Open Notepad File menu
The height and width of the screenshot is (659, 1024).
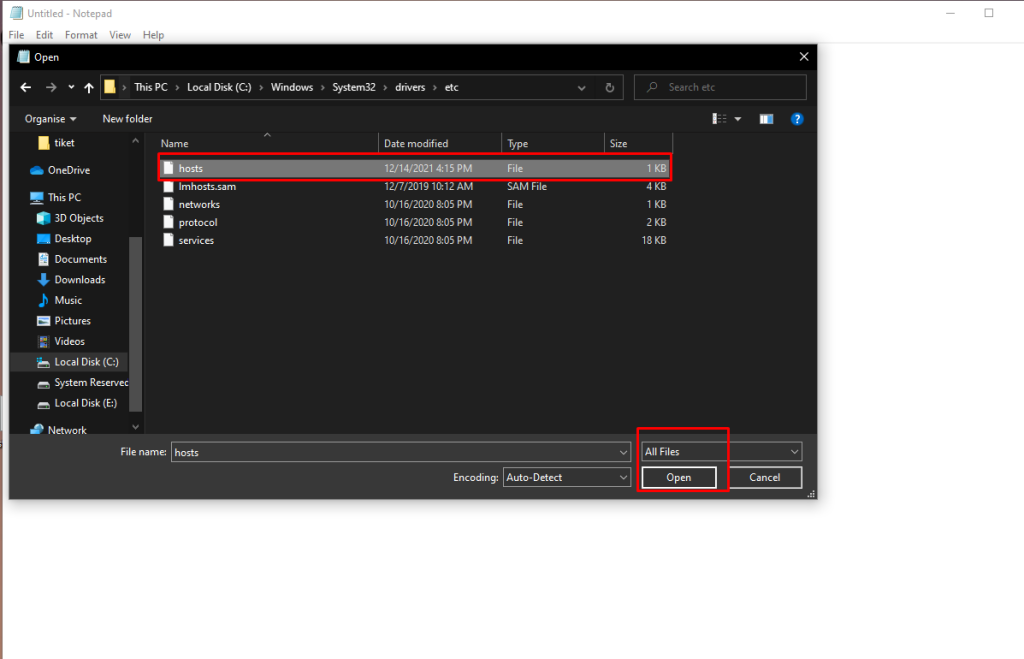tap(16, 35)
